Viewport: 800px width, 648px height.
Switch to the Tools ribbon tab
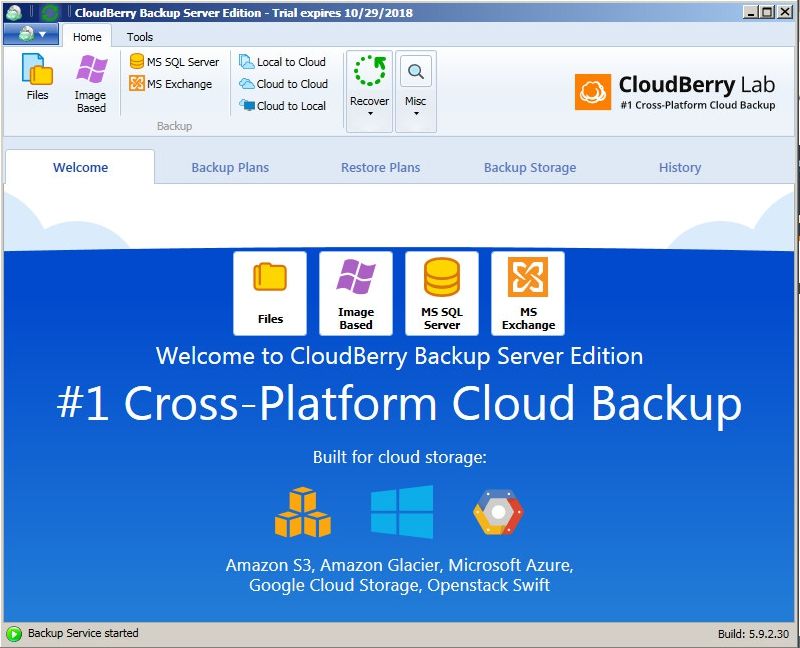pos(140,37)
